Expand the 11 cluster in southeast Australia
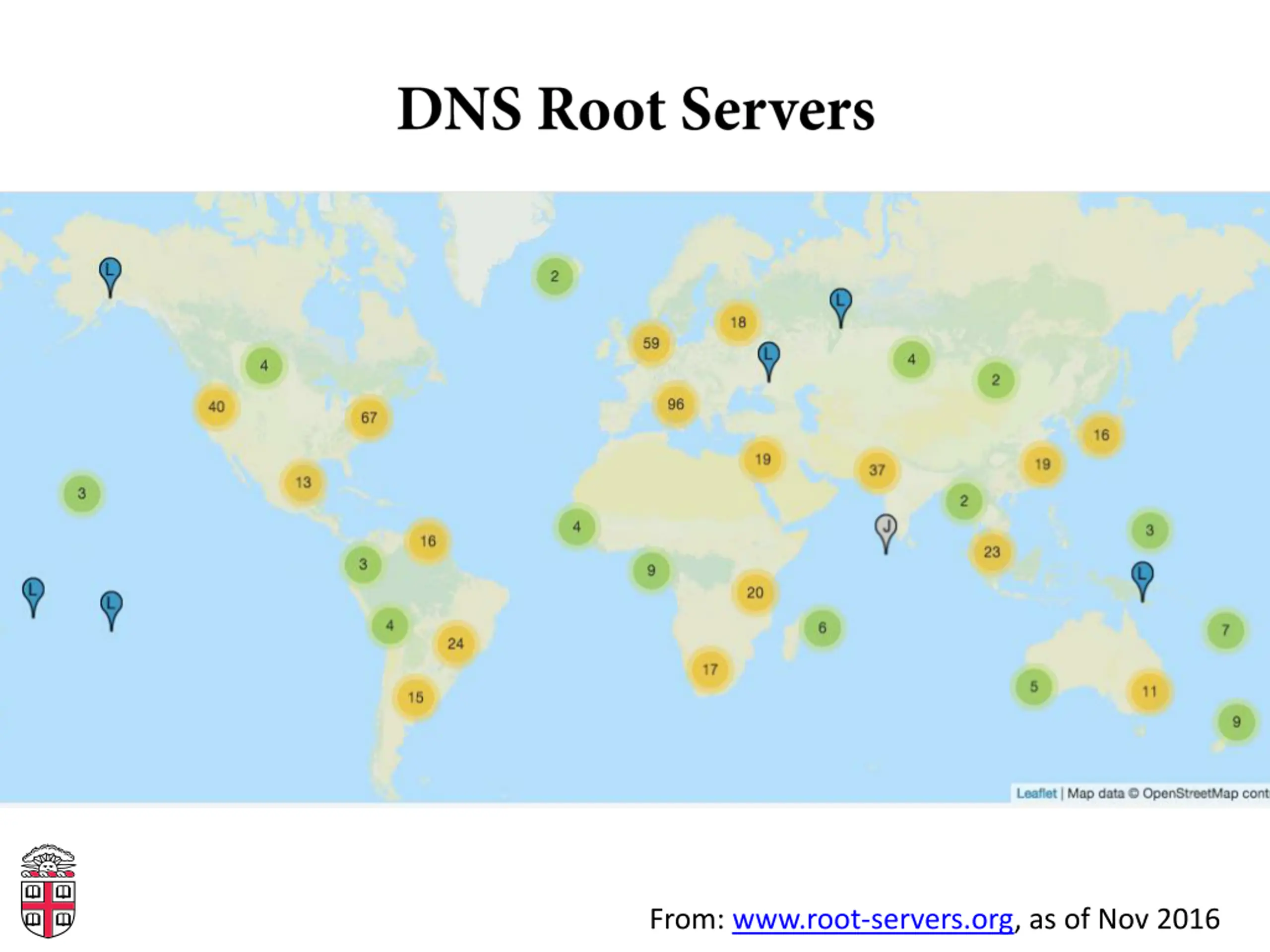 tap(1149, 692)
